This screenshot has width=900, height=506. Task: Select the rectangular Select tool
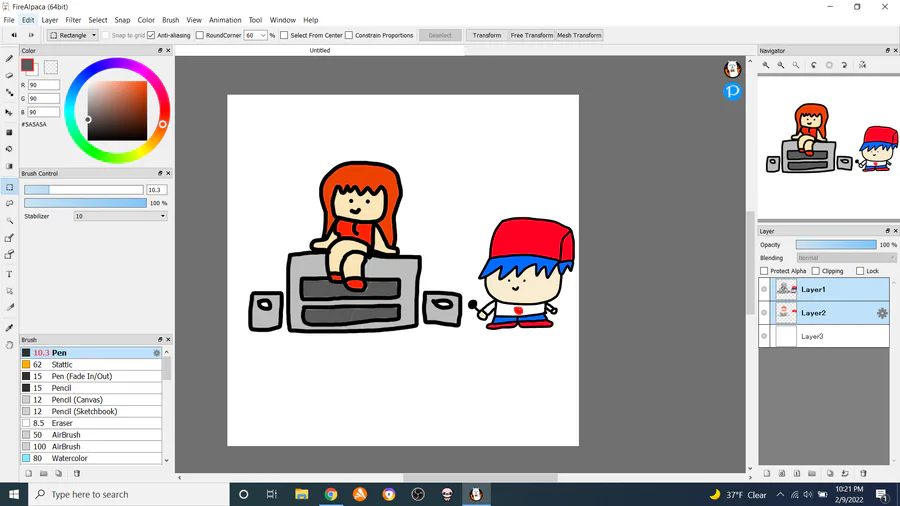(x=9, y=187)
